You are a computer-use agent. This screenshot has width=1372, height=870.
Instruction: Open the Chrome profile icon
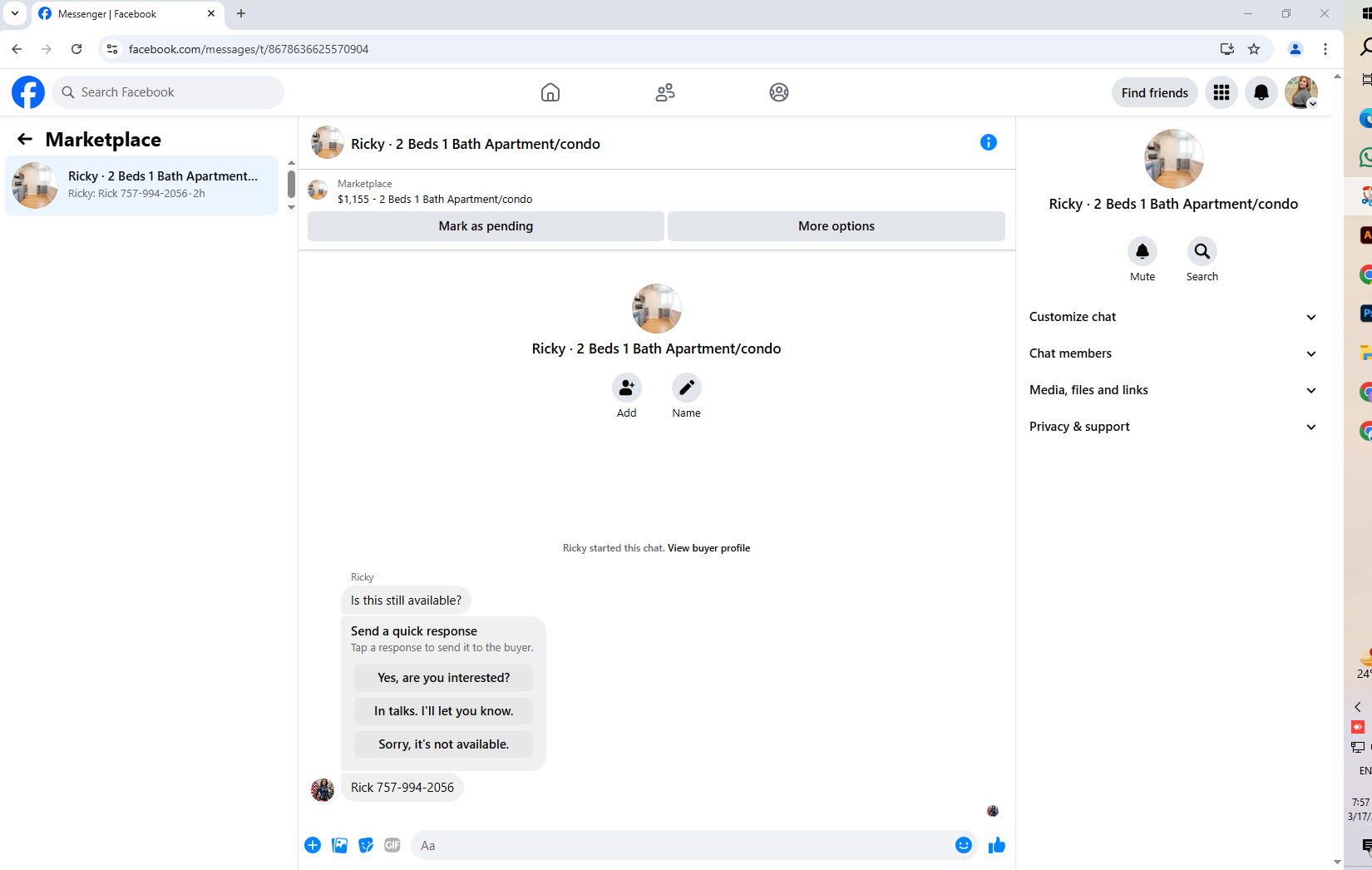tap(1296, 49)
